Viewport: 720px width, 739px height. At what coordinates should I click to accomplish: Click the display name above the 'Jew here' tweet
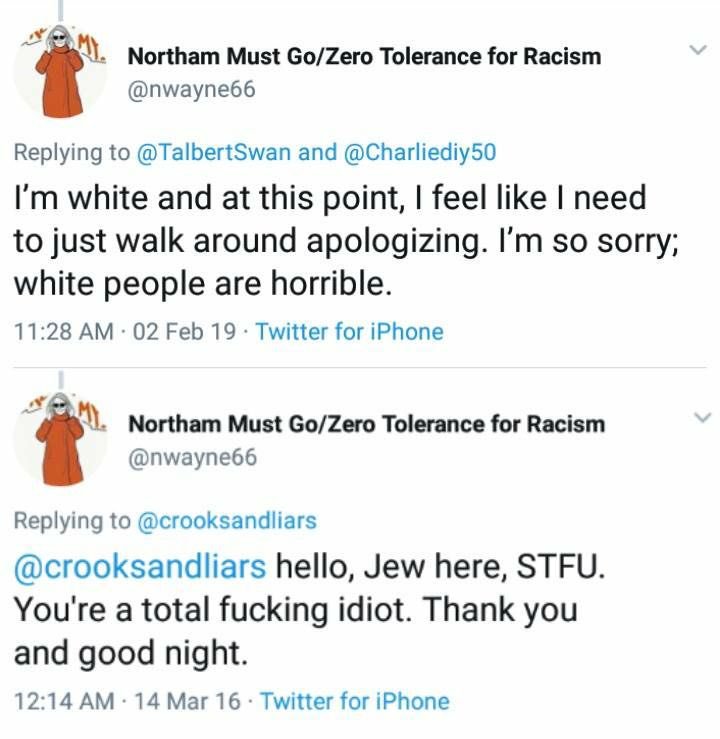[x=366, y=424]
